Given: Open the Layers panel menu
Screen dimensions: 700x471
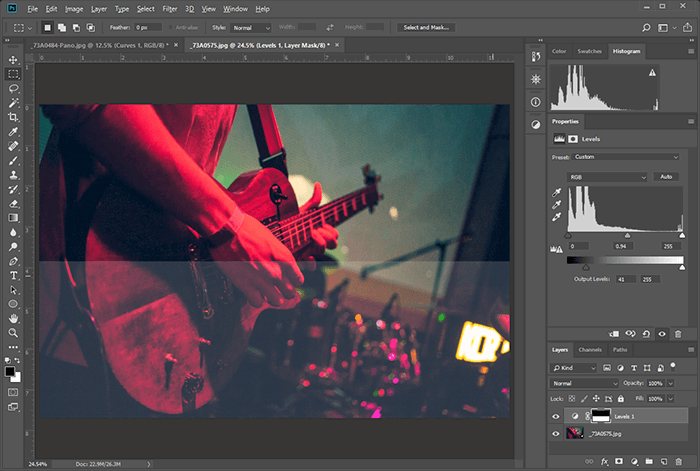Looking at the screenshot, I should point(691,350).
